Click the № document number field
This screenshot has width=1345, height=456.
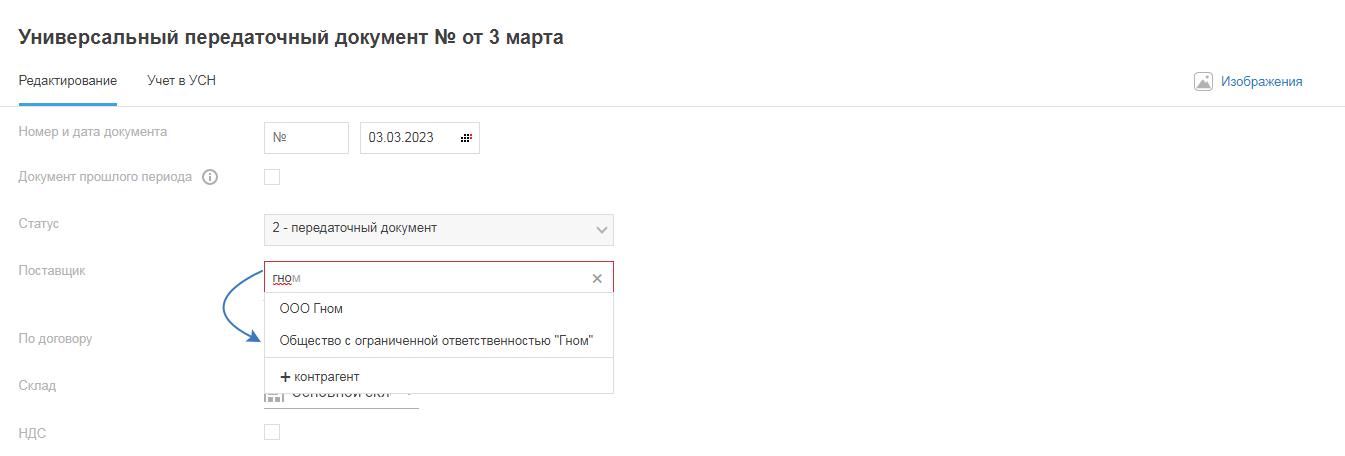[x=306, y=138]
